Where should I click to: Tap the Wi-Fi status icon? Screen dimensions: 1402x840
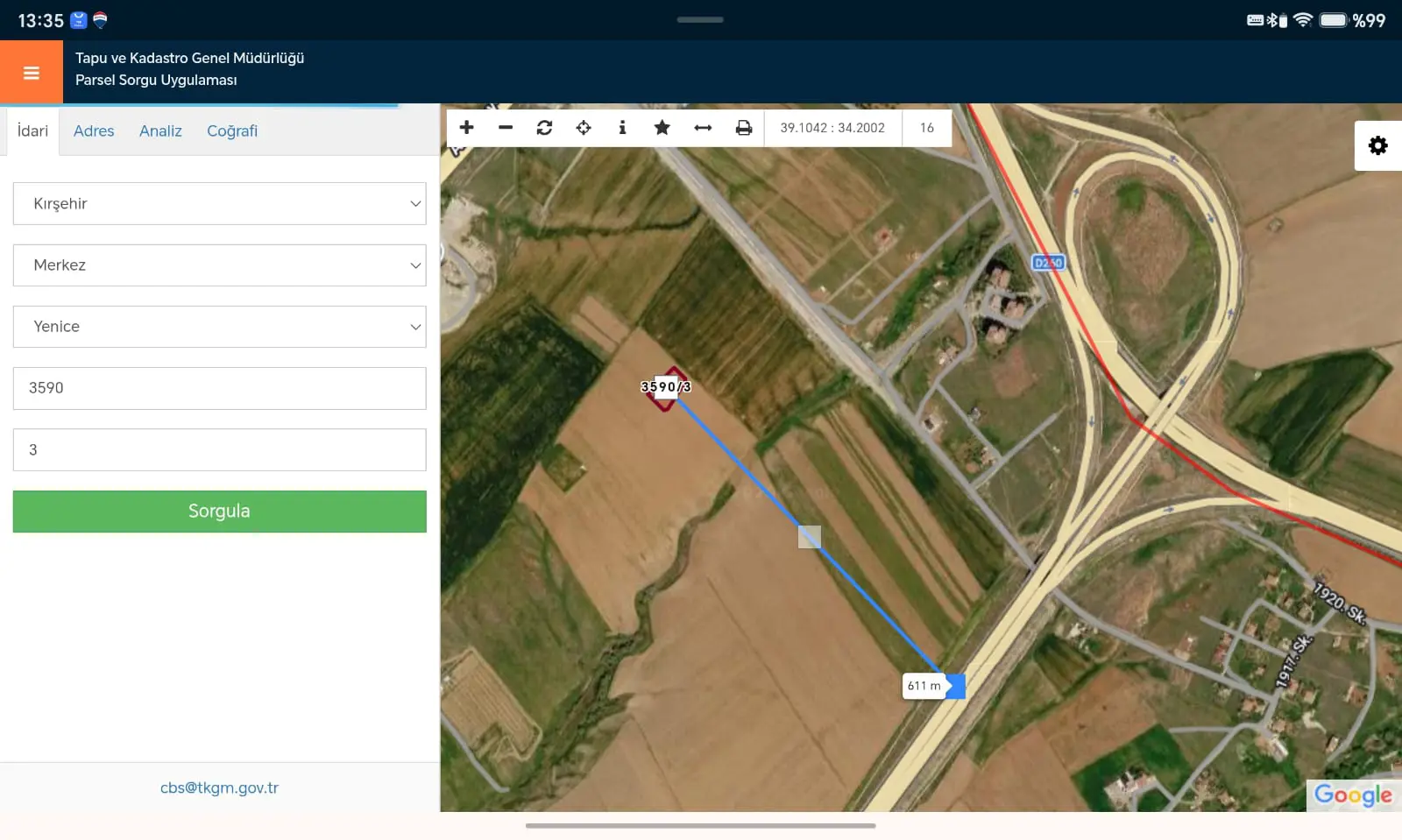click(x=1303, y=20)
